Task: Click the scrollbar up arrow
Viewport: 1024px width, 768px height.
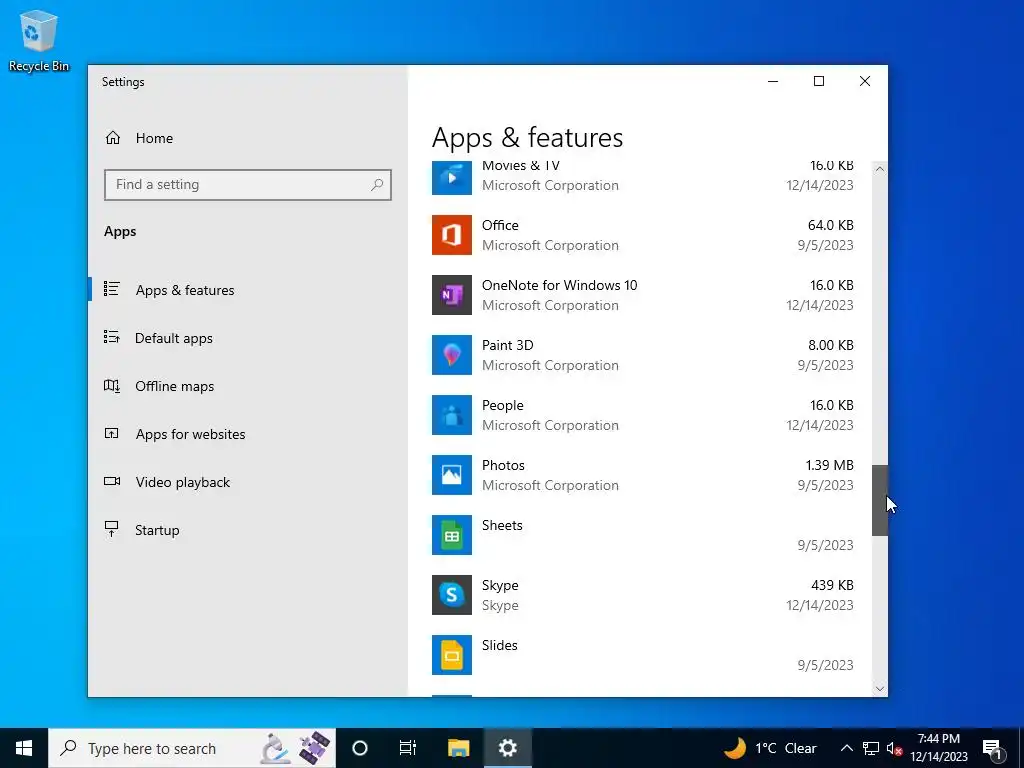Action: coord(880,169)
